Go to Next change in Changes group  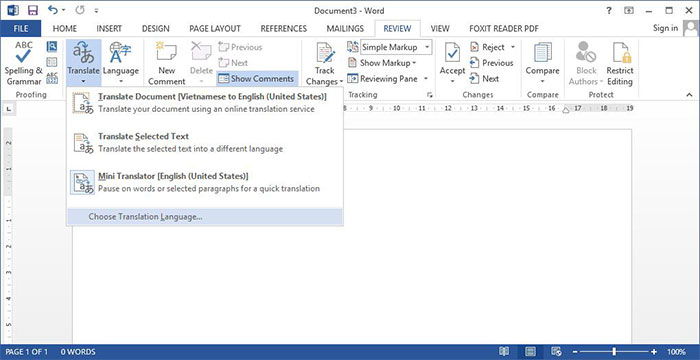tap(484, 79)
